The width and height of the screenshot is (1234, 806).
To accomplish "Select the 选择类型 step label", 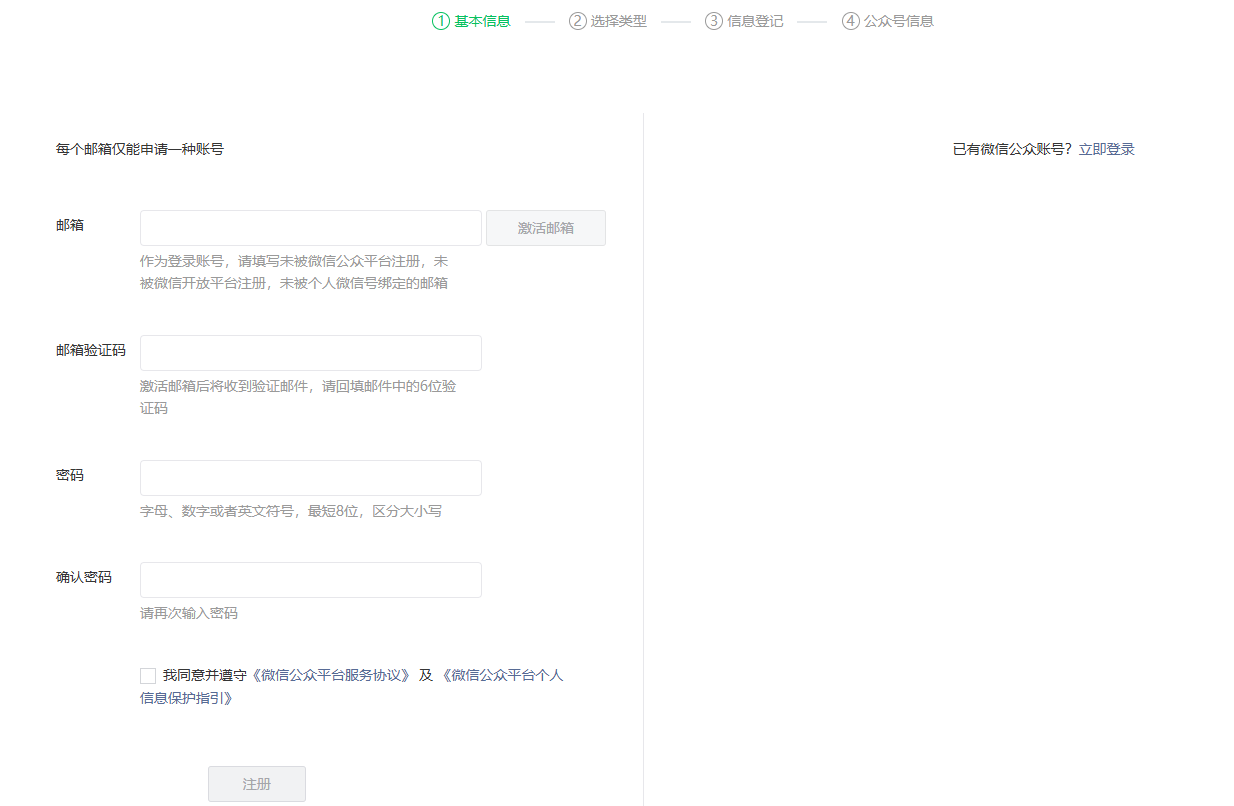I will pos(617,20).
